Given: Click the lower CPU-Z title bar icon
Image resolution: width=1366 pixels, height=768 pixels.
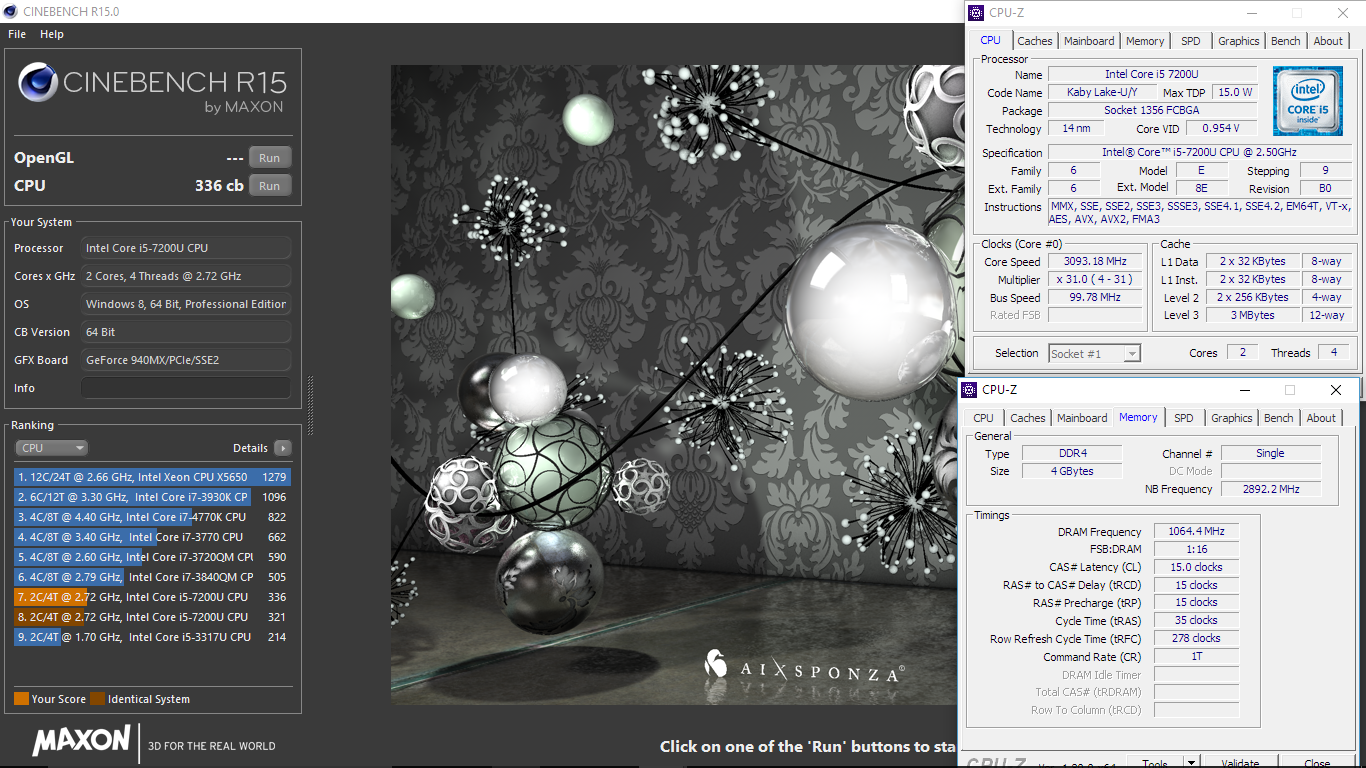Looking at the screenshot, I should point(969,390).
